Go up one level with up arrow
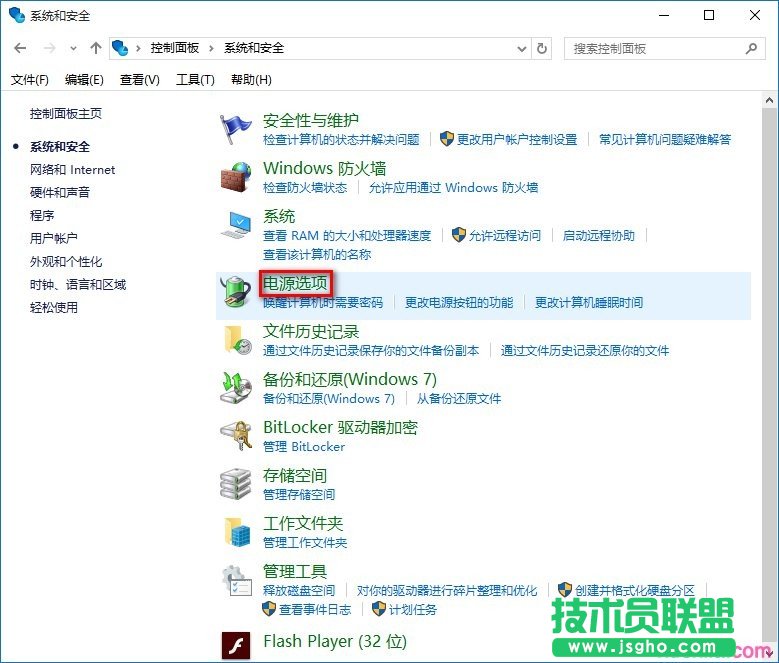Viewport: 779px width, 663px height. [96, 48]
